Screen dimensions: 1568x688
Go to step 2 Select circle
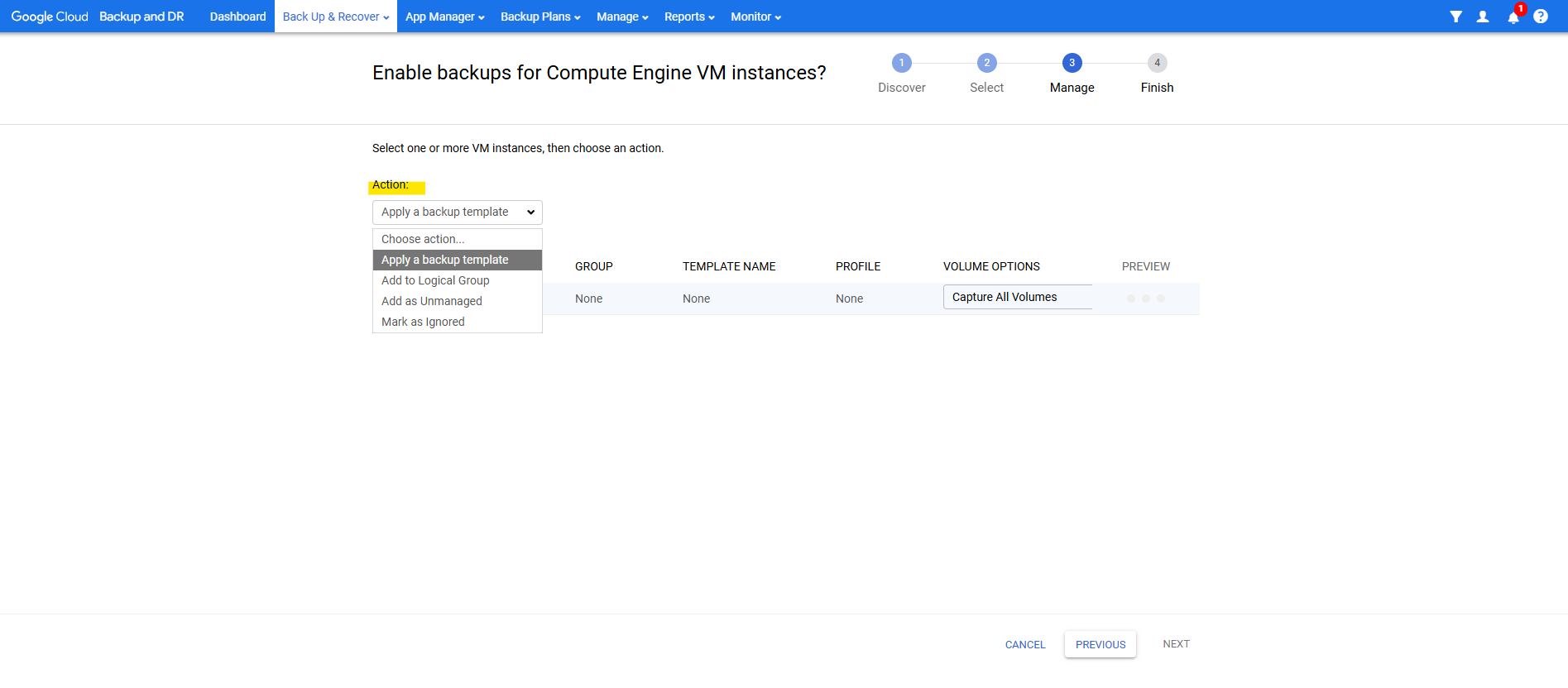pos(986,63)
